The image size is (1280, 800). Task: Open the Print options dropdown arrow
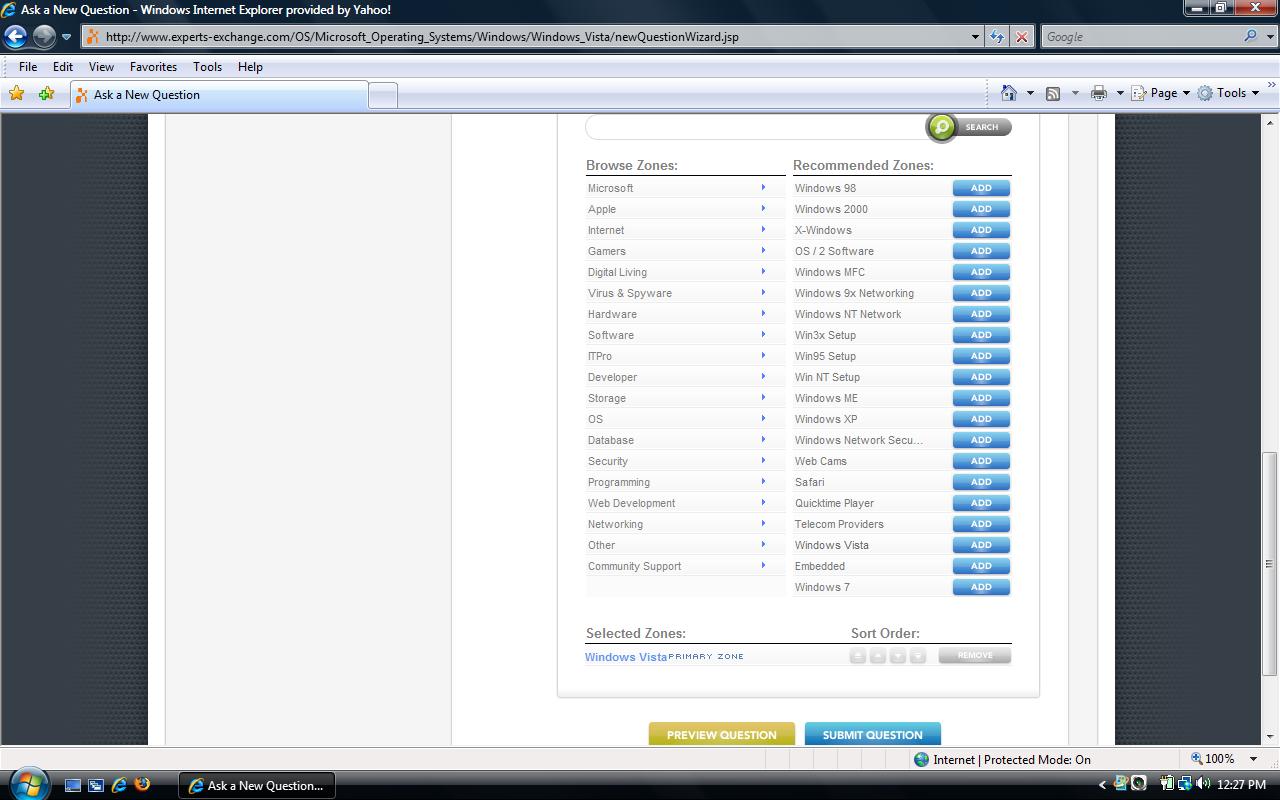click(x=1120, y=93)
